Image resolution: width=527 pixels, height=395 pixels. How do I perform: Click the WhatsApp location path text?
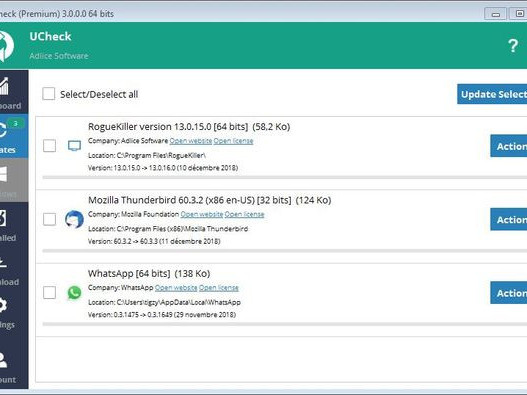click(164, 302)
